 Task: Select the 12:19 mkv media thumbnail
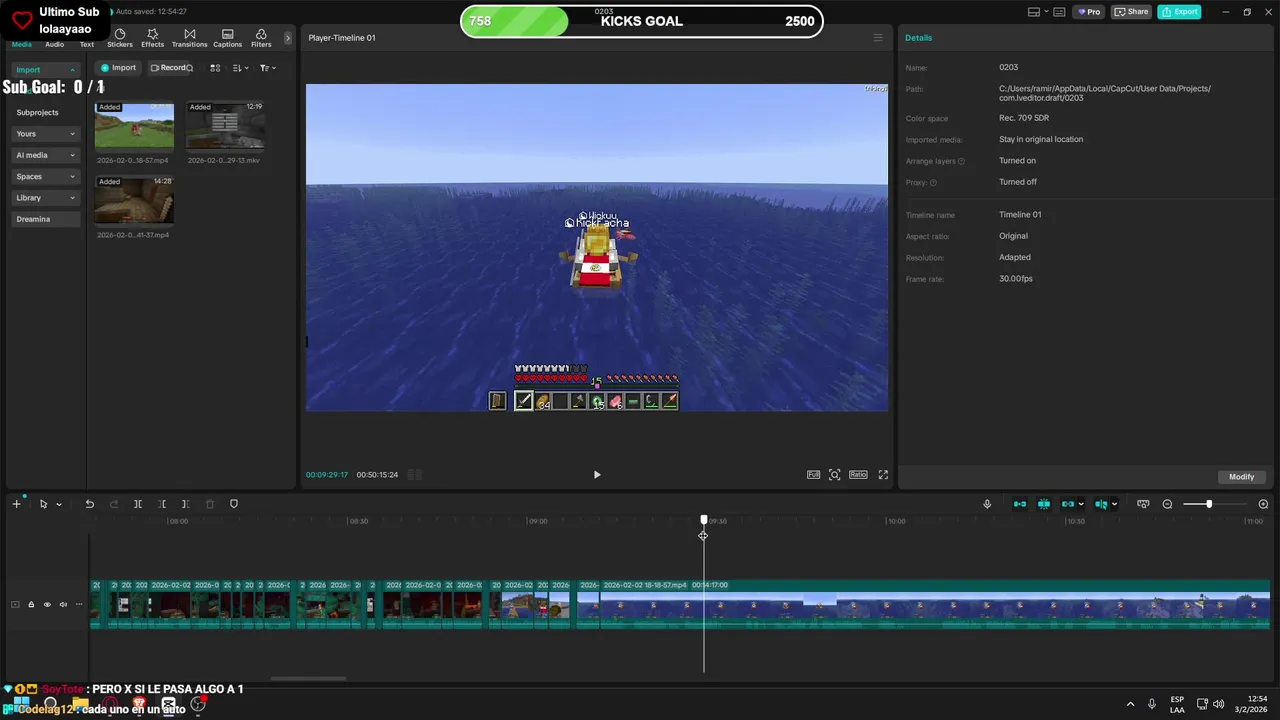pos(225,125)
